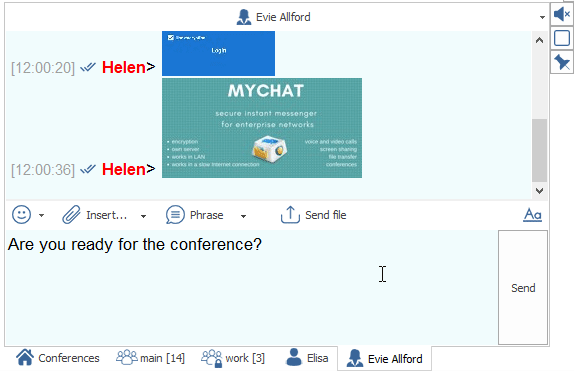Open the smiley emoticon picker
Viewport: 574px width, 371px height.
(x=21, y=215)
